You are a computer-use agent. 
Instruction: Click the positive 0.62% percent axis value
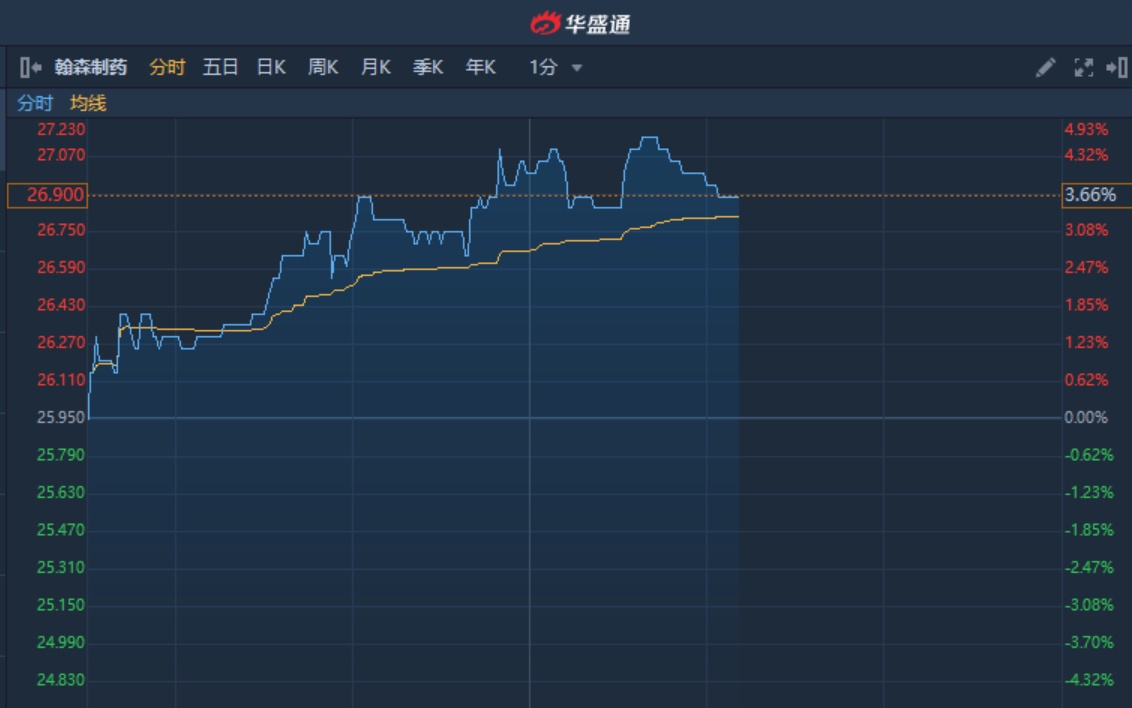click(1087, 380)
